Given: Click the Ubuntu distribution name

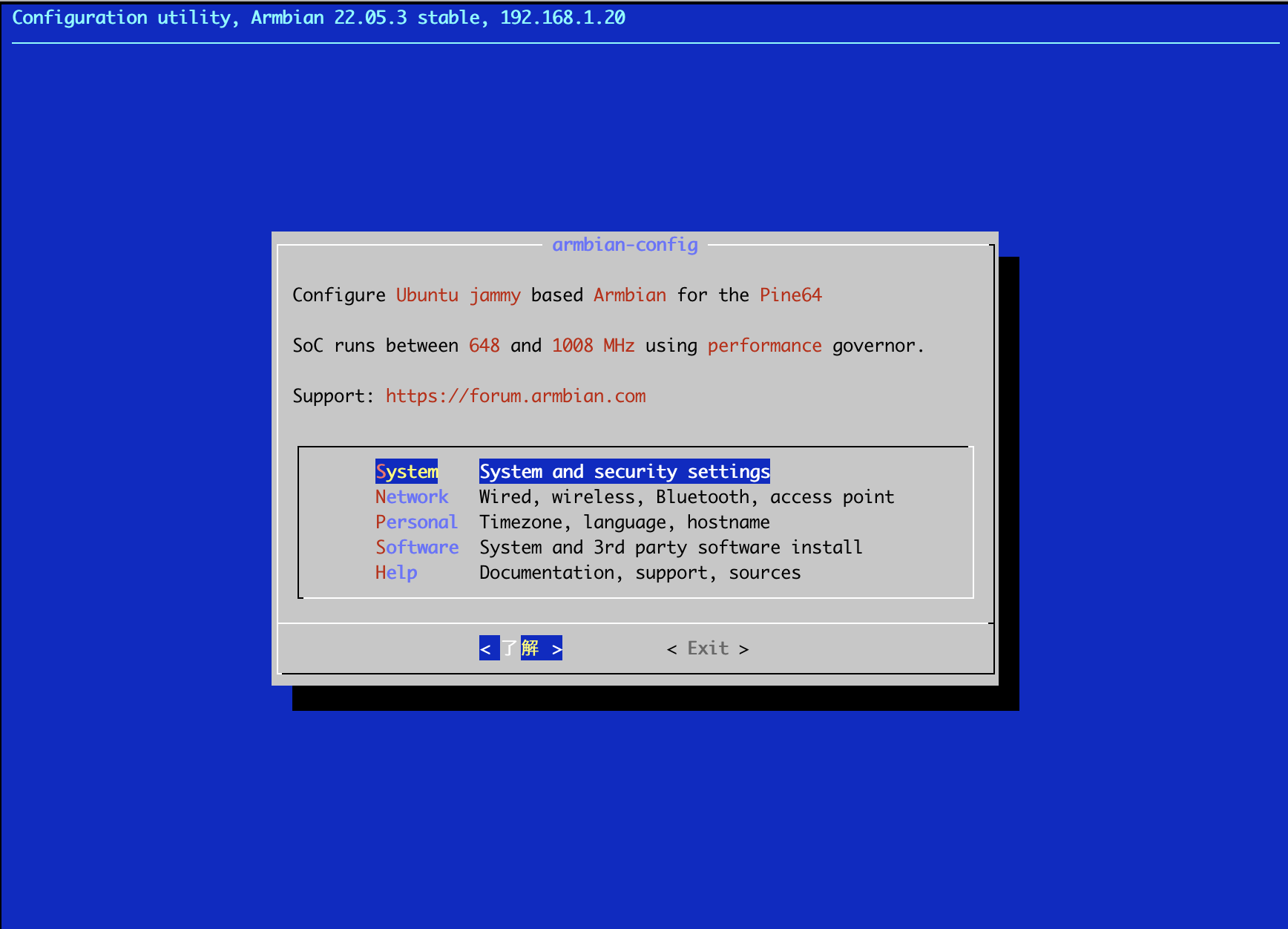Looking at the screenshot, I should coord(427,295).
